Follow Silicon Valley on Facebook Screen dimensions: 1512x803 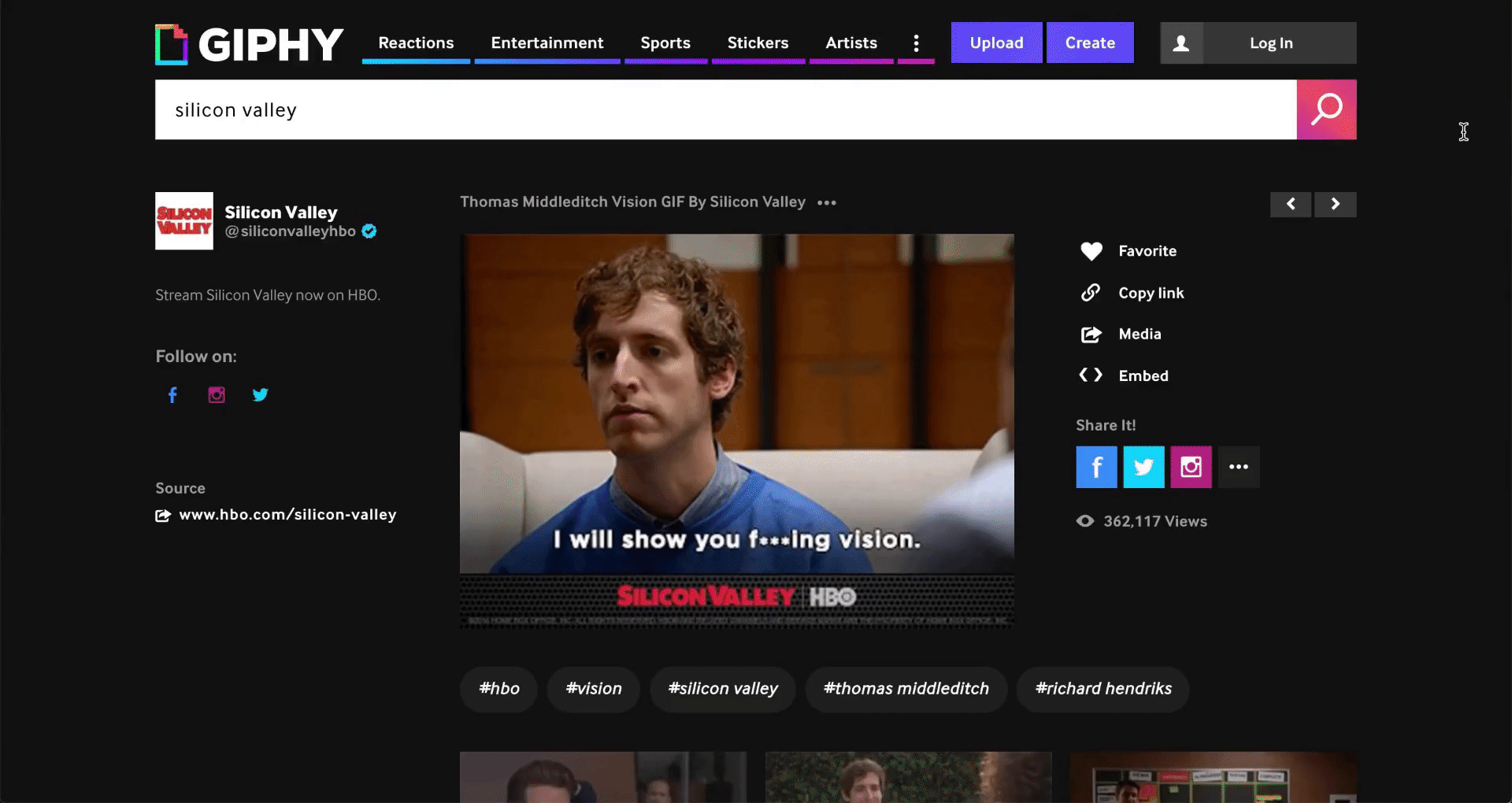172,394
